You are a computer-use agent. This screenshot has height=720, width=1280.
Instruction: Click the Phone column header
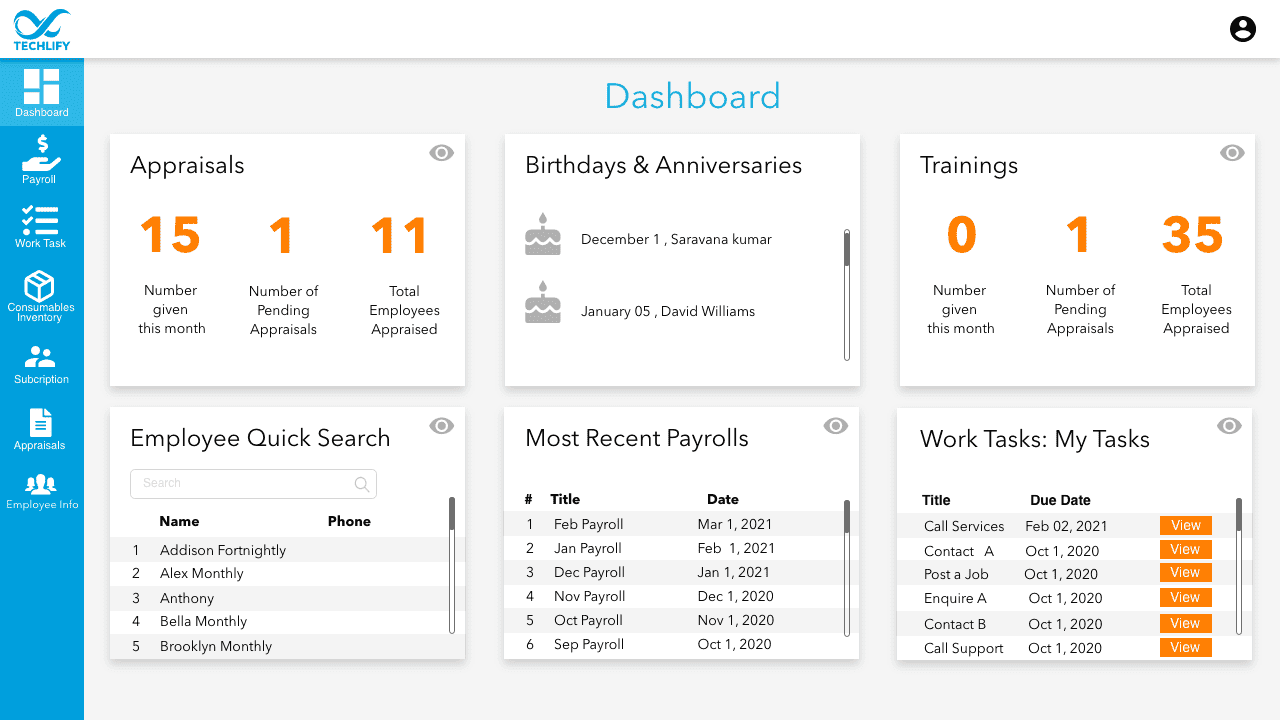349,521
